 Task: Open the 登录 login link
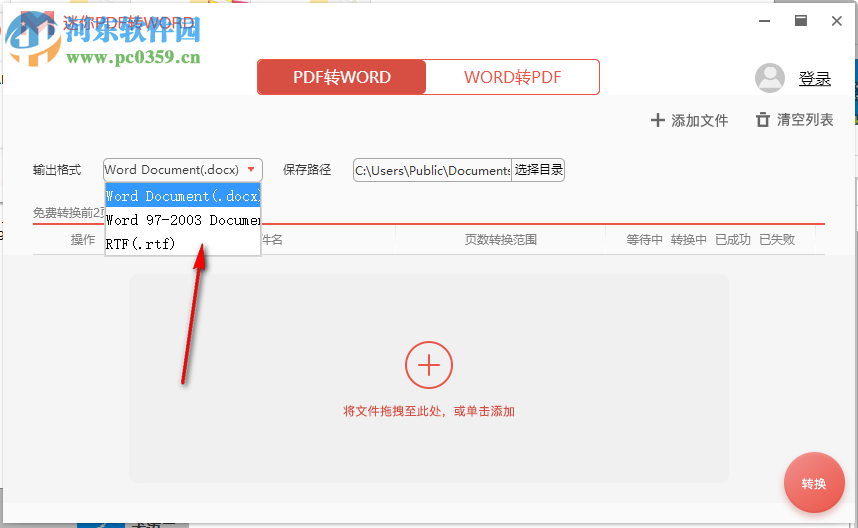[814, 79]
